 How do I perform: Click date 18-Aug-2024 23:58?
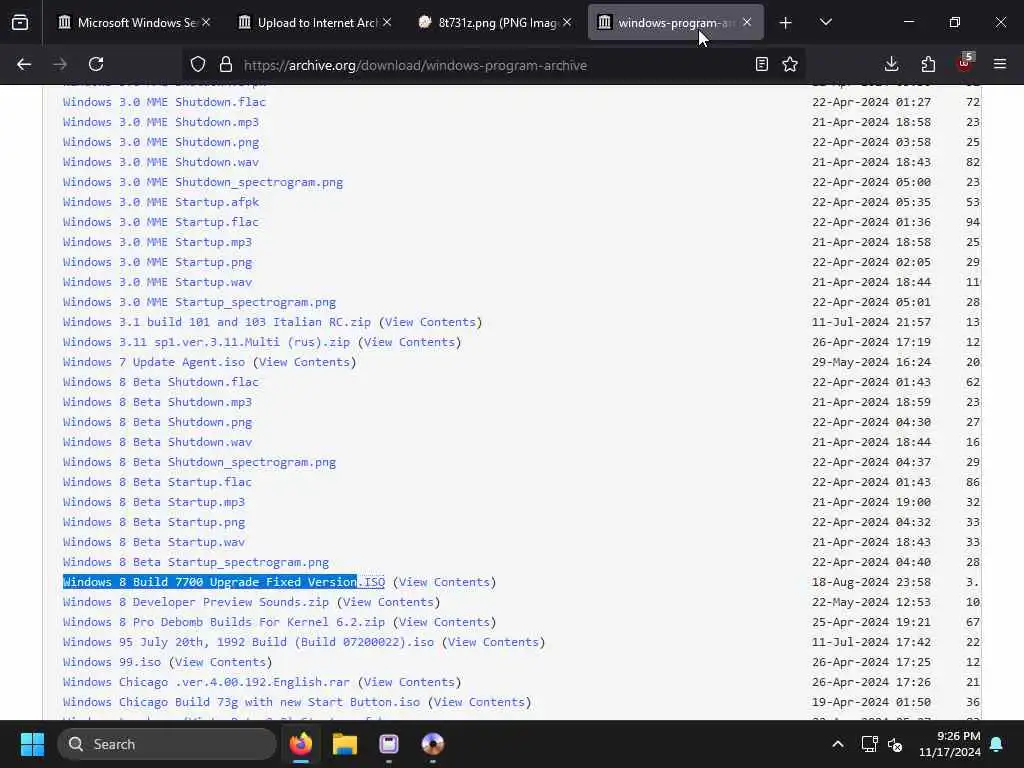871,582
